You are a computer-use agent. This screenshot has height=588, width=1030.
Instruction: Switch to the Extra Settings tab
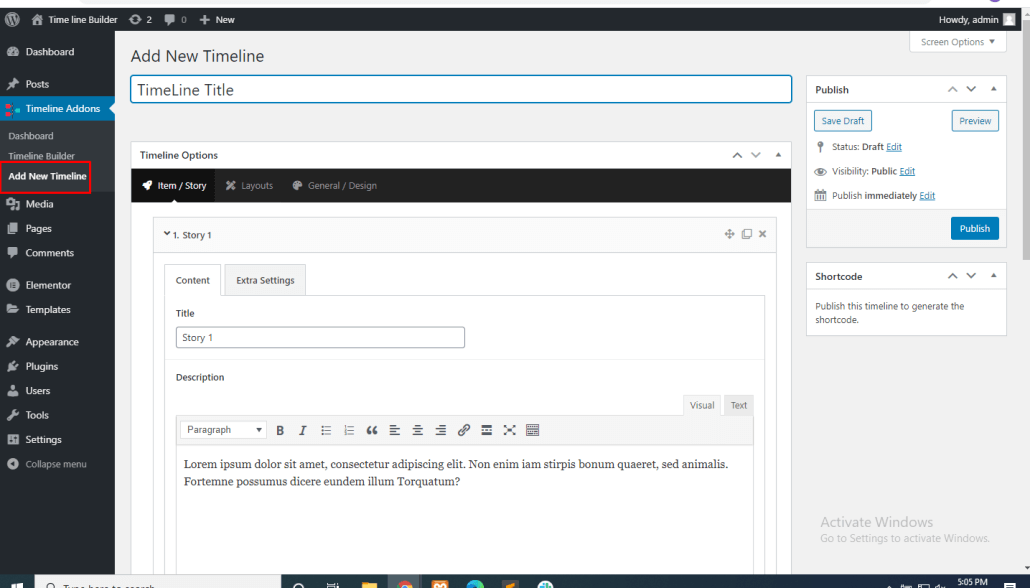[264, 280]
